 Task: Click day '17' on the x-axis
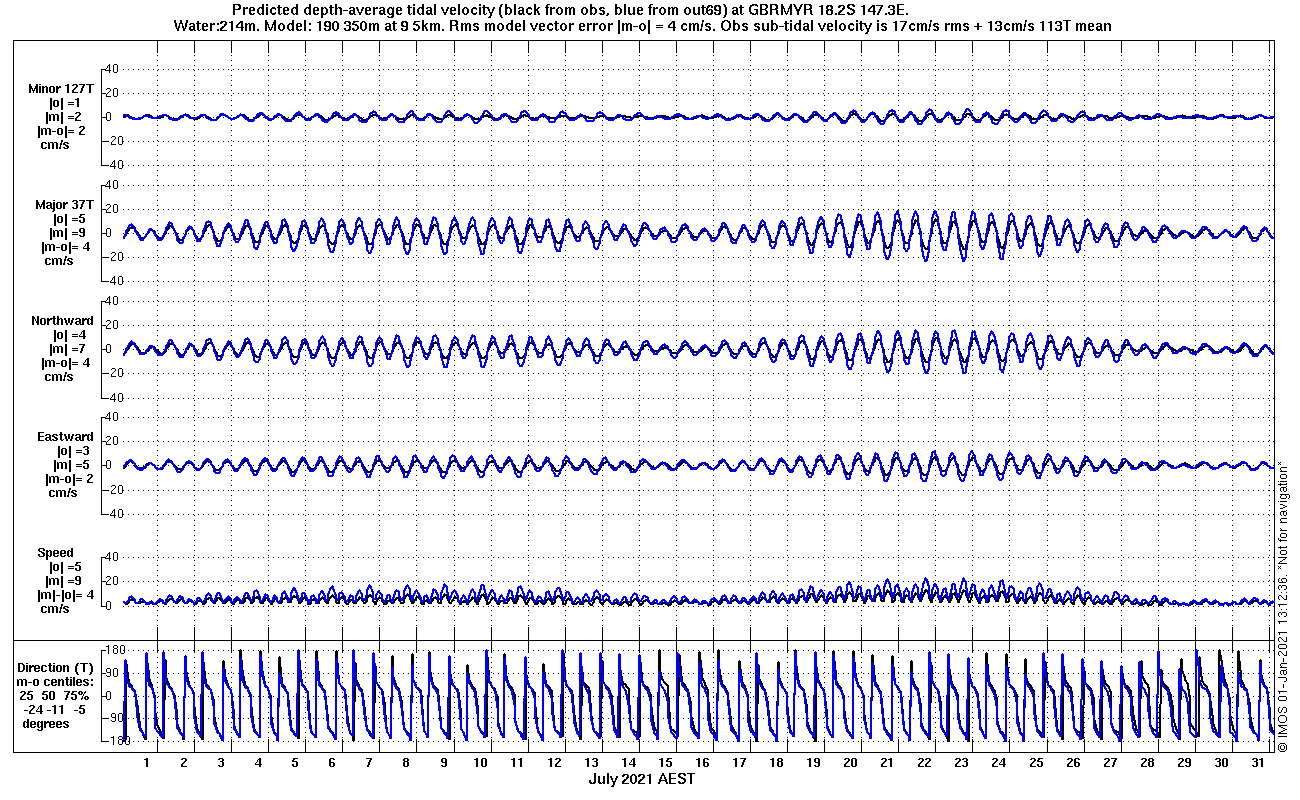click(x=739, y=763)
